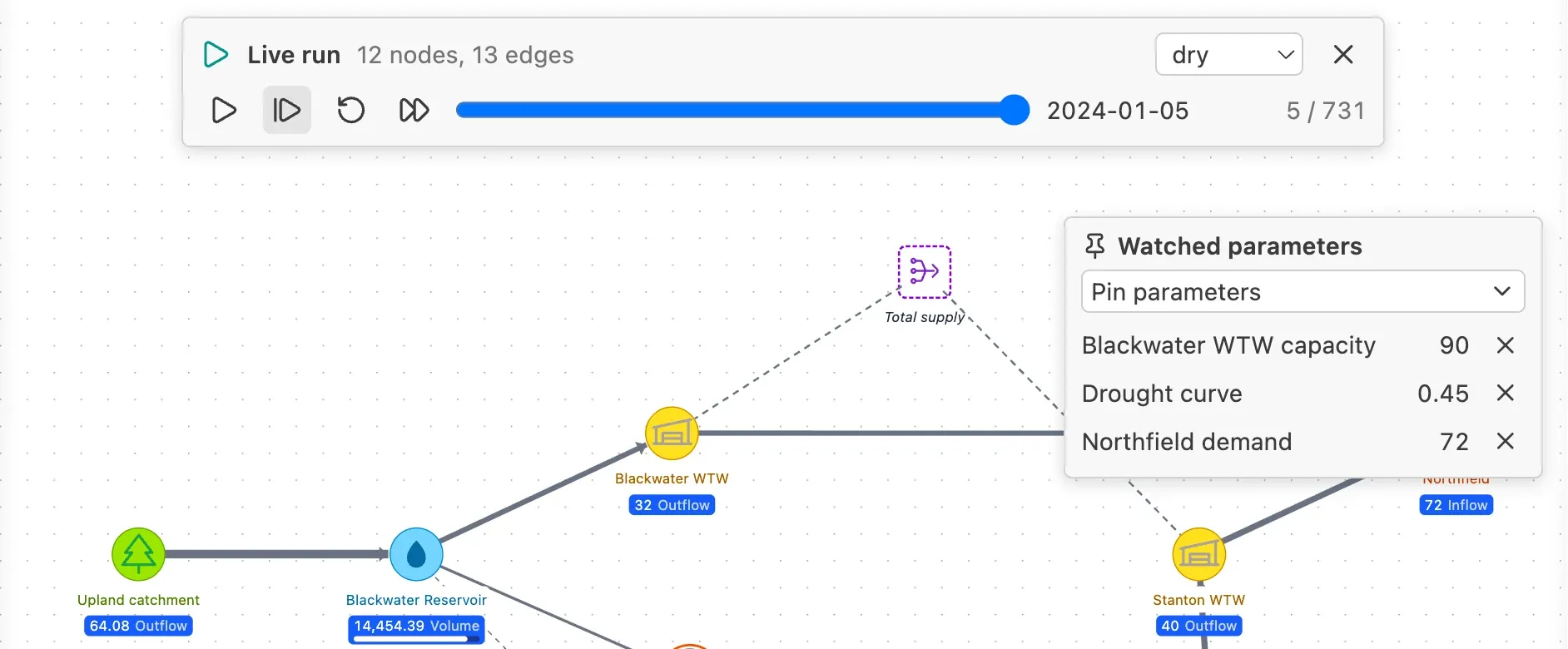Screen dimensions: 1568x649
Task: Click the Blackwater WTW node label
Action: [672, 478]
